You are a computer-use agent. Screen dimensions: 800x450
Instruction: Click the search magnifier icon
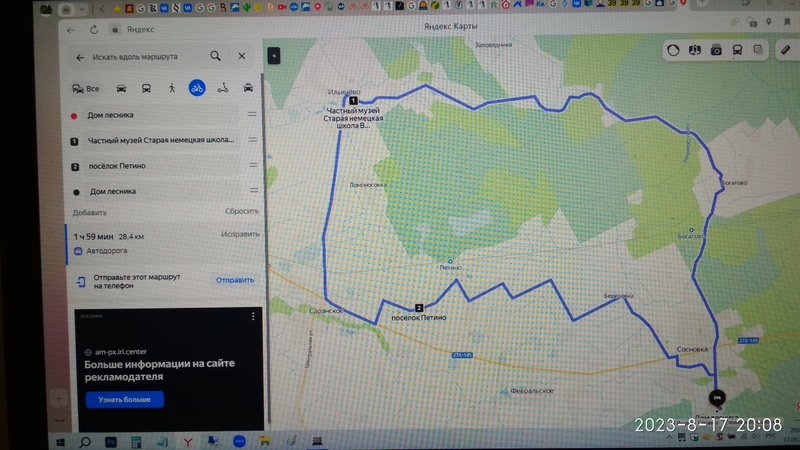pyautogui.click(x=216, y=57)
